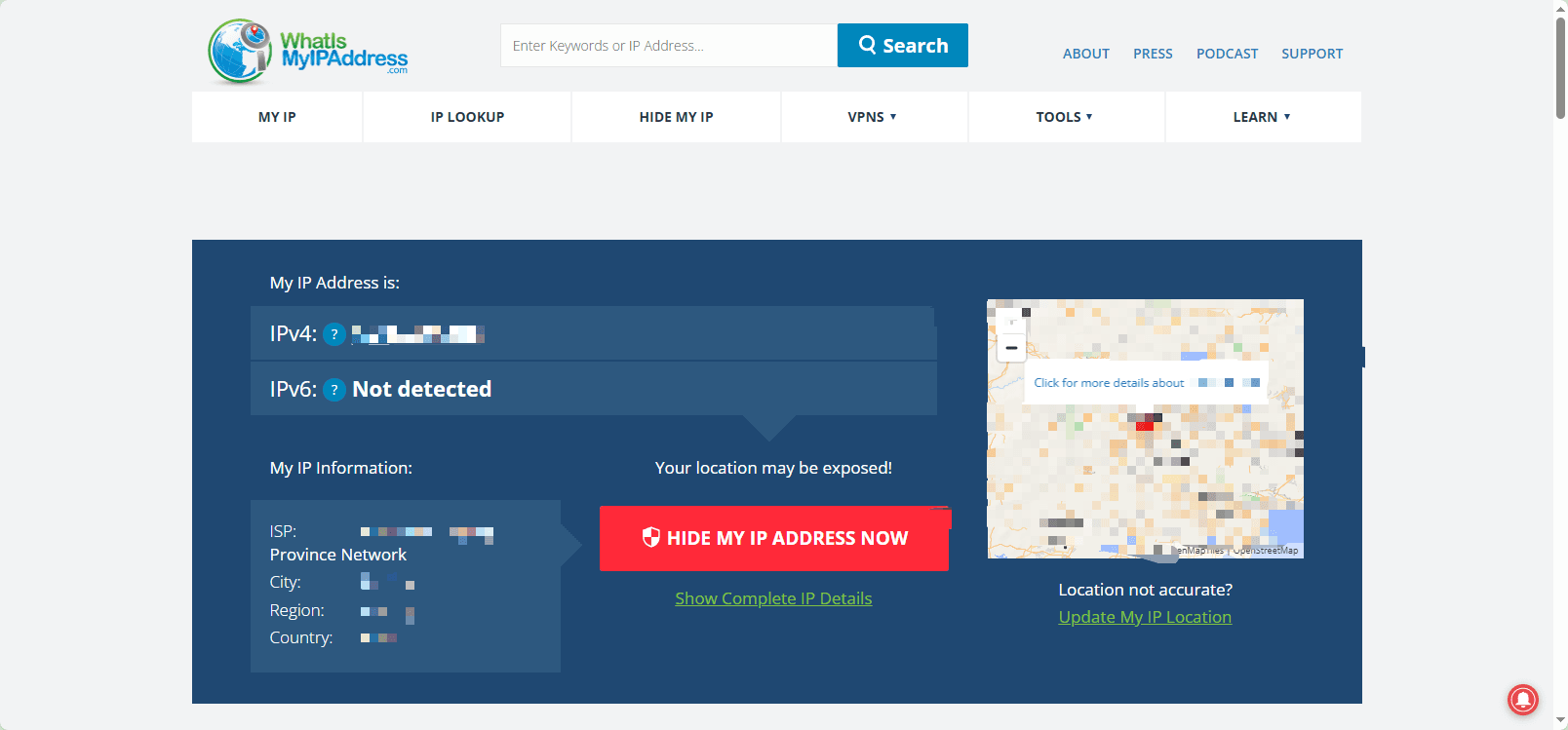
Task: Go to the HIDE MY IP nav item
Action: [x=676, y=117]
